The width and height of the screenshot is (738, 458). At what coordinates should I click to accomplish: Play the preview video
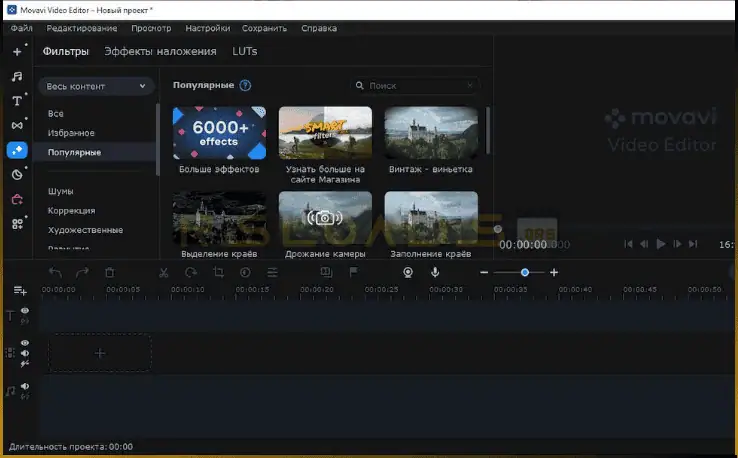click(661, 244)
